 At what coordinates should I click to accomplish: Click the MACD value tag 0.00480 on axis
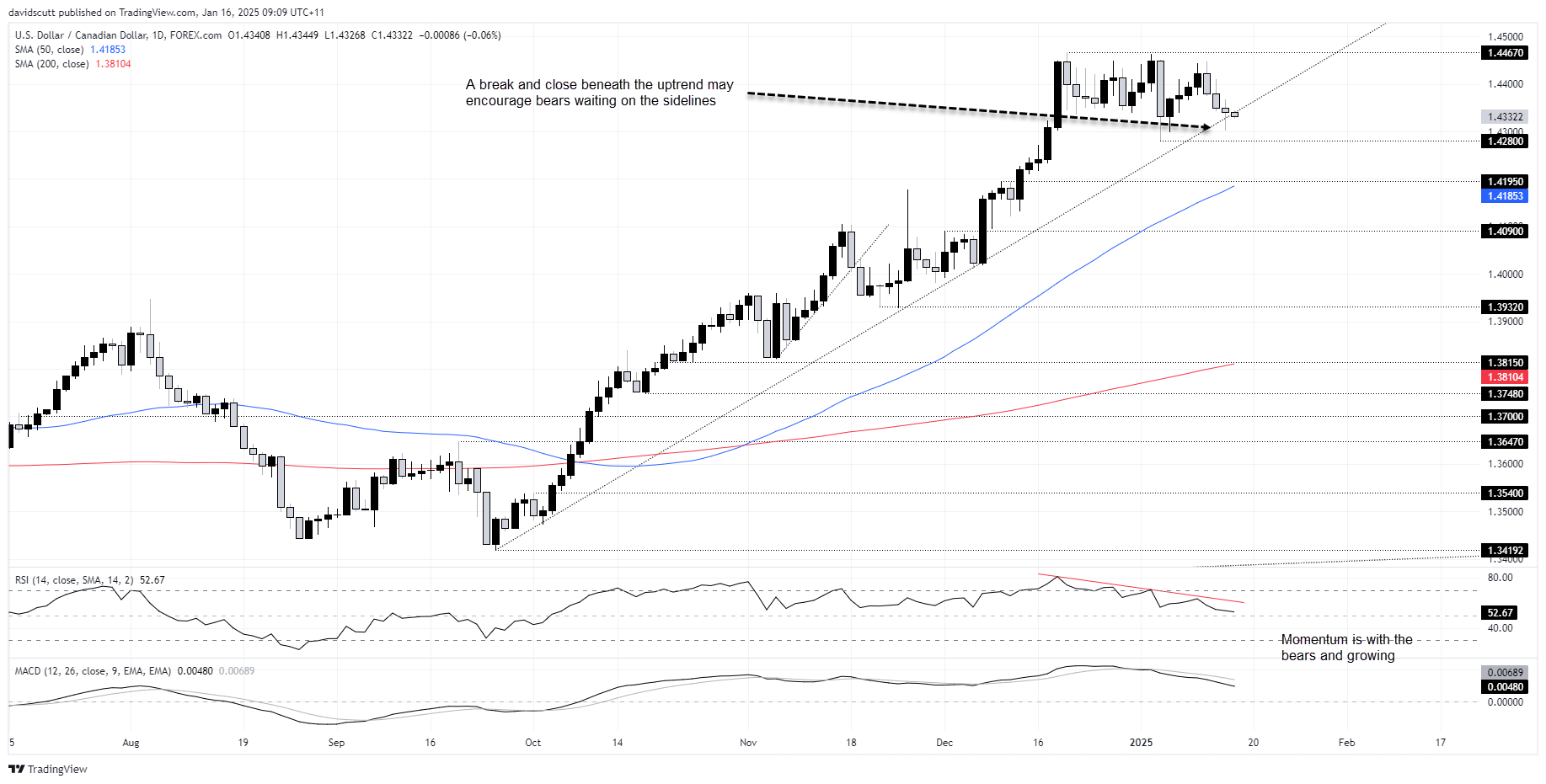click(x=1505, y=686)
